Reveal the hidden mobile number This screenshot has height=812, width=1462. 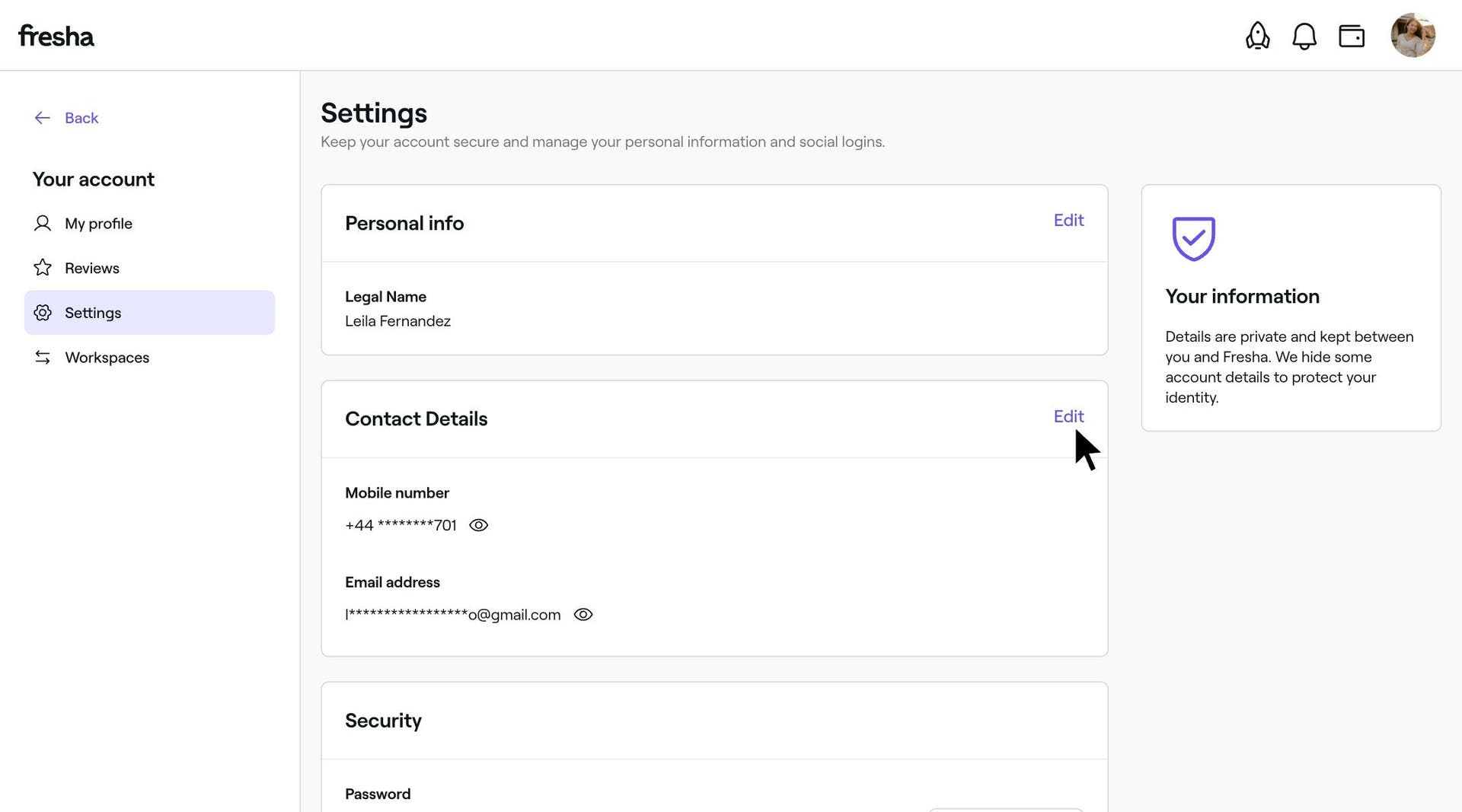click(x=478, y=526)
